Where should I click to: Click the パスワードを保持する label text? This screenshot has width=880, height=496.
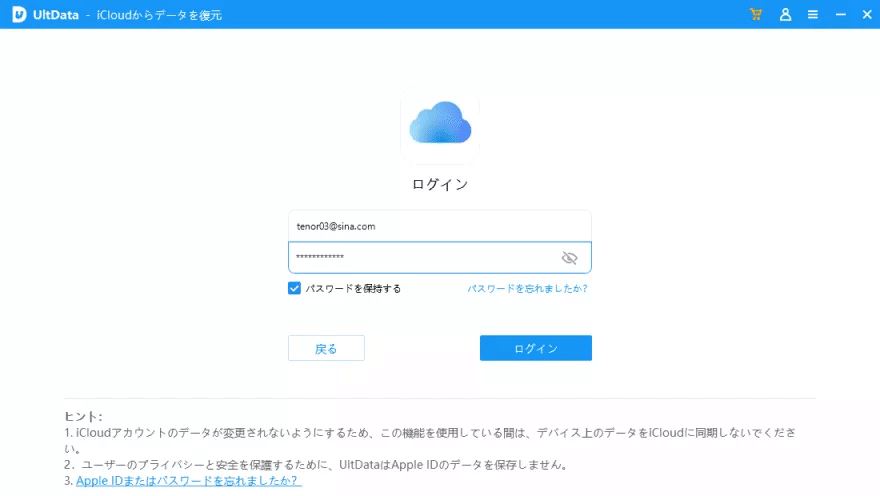pos(353,288)
